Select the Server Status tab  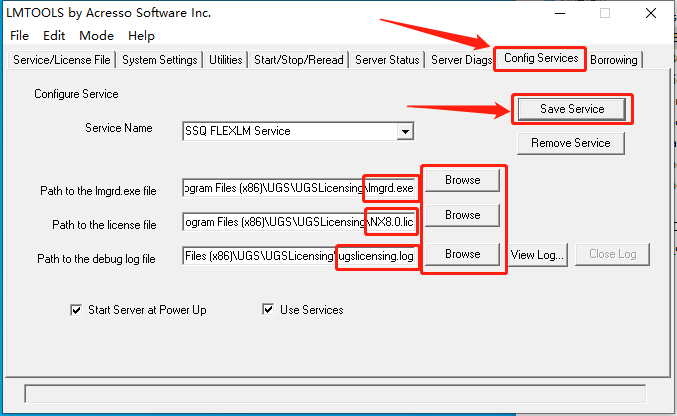(x=387, y=60)
